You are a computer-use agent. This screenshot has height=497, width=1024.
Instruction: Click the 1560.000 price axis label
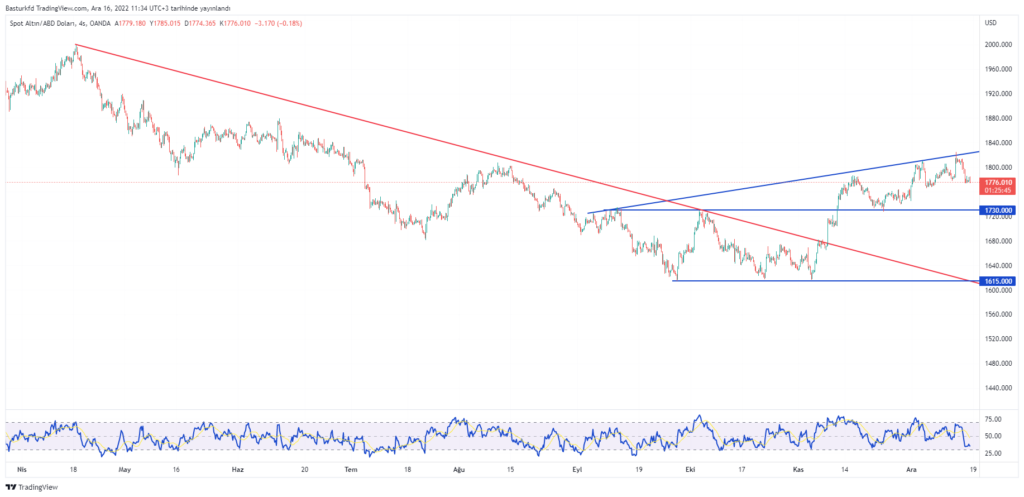point(998,315)
